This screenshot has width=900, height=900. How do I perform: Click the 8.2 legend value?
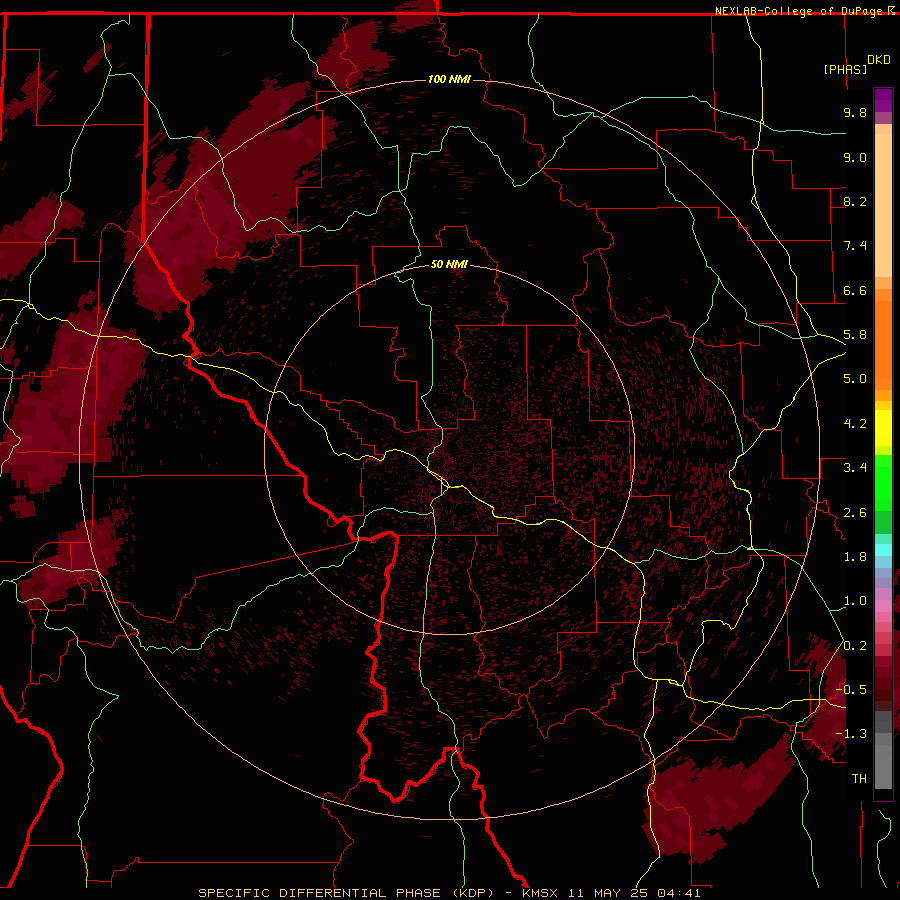click(855, 201)
